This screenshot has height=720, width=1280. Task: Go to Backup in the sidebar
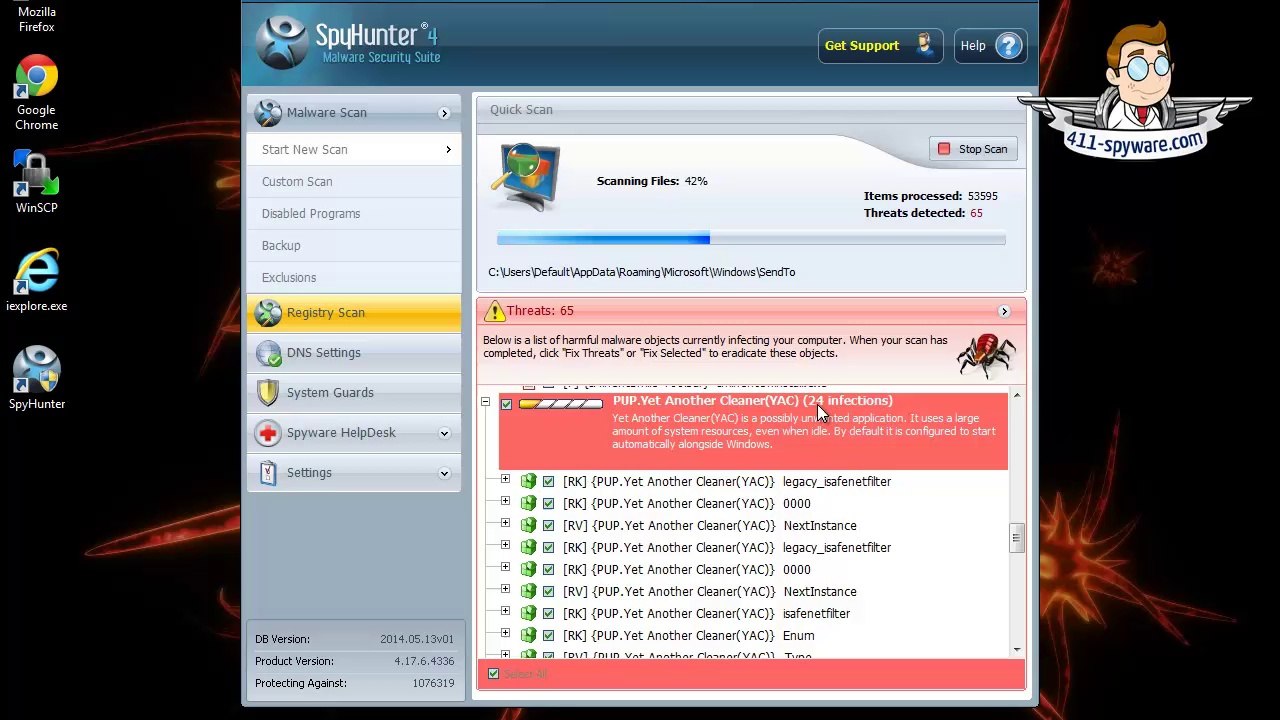[x=354, y=246]
